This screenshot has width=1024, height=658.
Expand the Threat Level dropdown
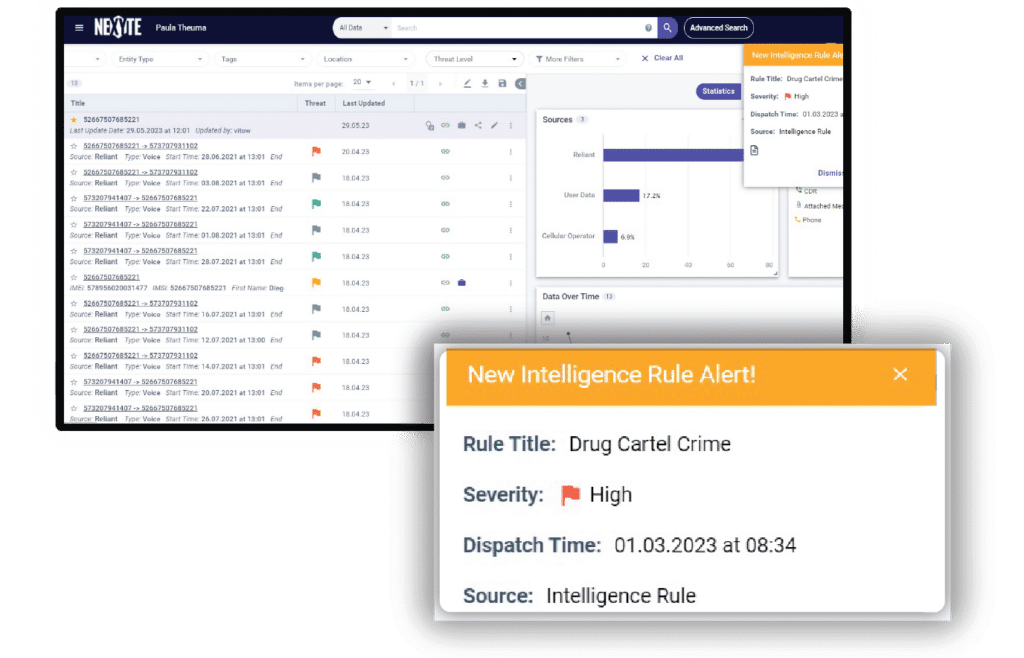tap(474, 58)
